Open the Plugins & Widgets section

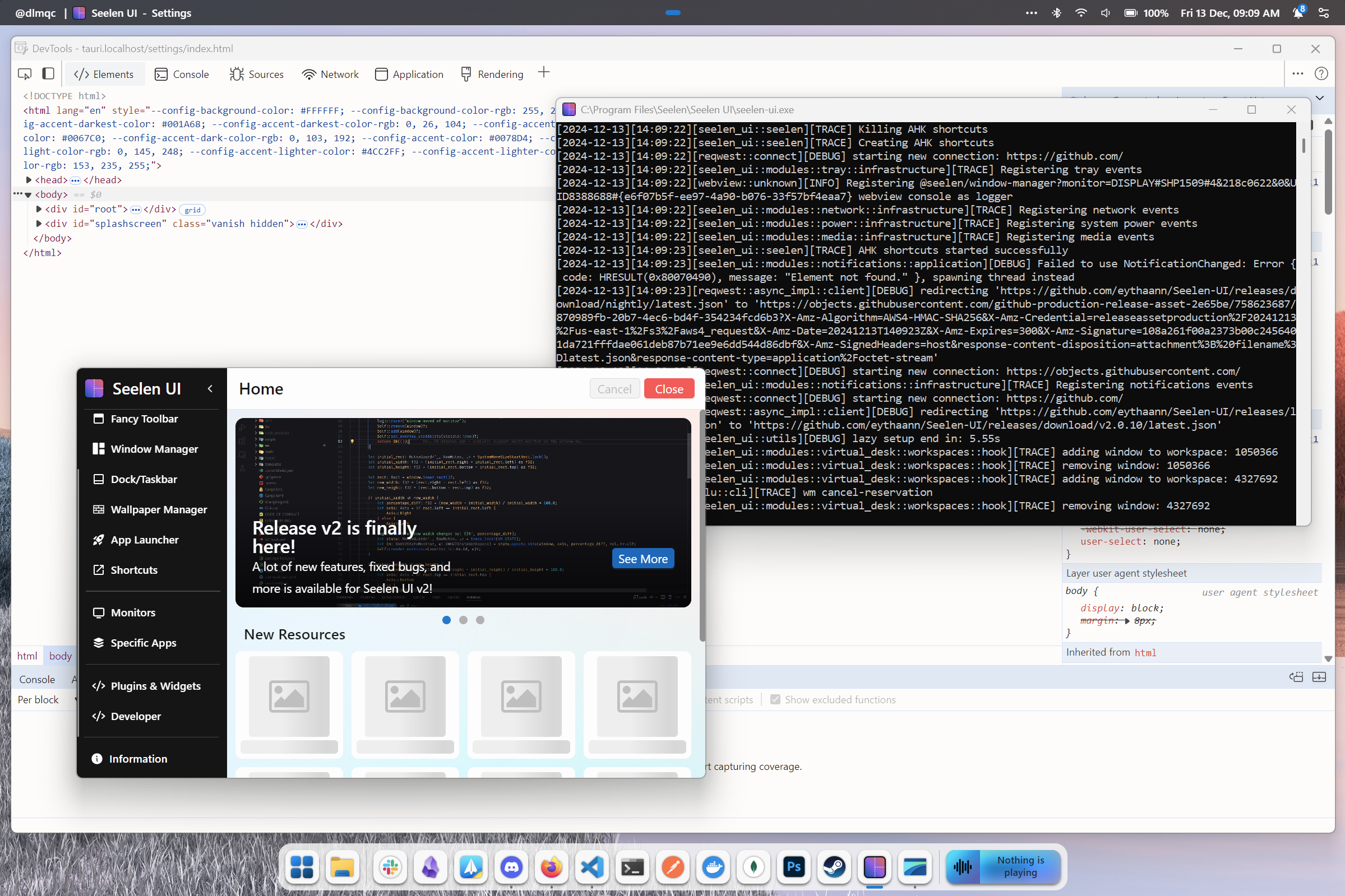(155, 686)
